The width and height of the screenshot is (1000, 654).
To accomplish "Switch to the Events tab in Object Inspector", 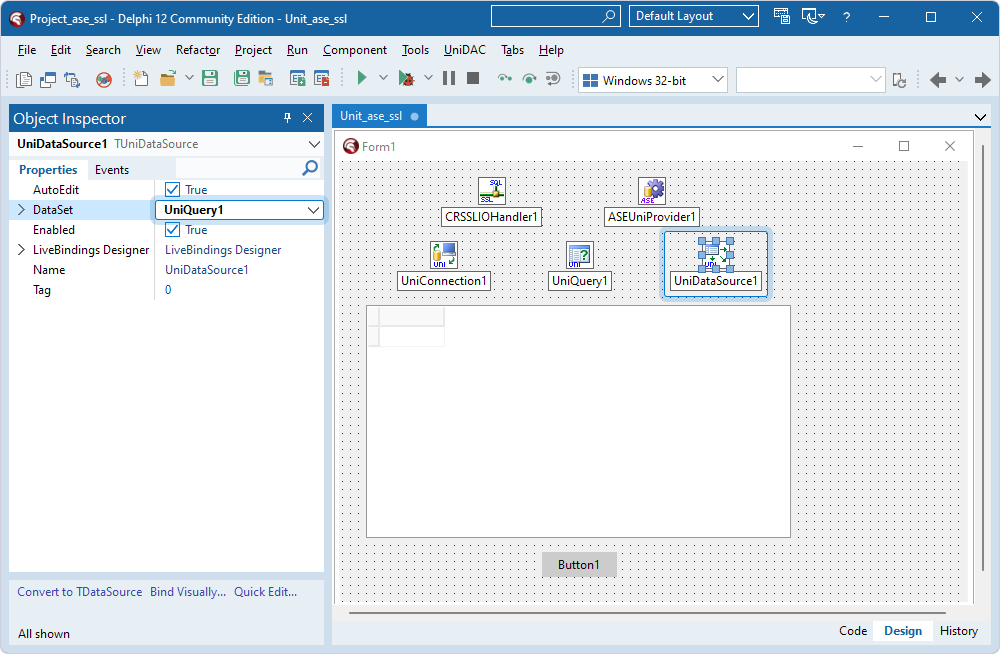I will pos(114,169).
